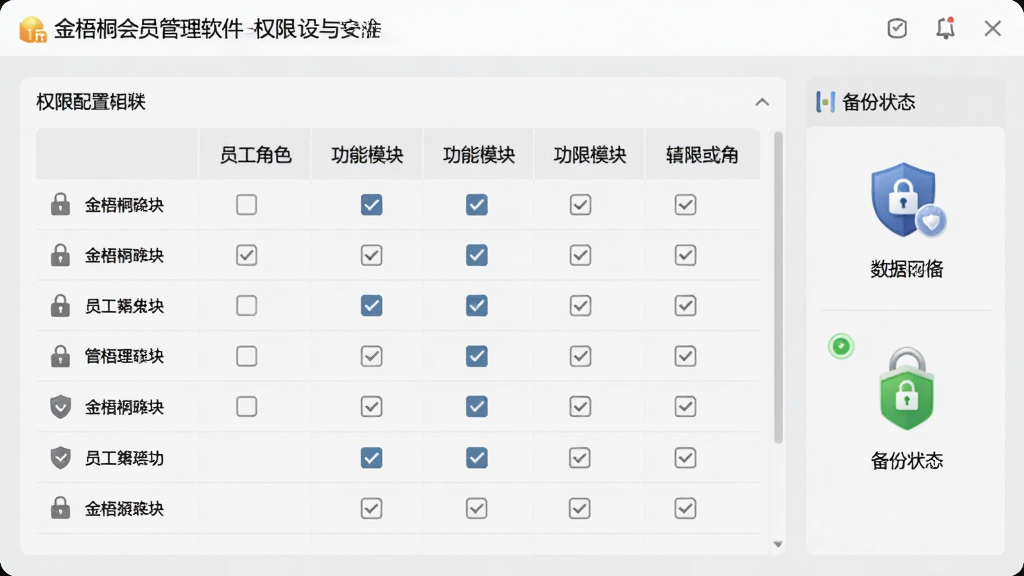Click the blue shield lock icon
This screenshot has height=576, width=1024.
[x=908, y=200]
